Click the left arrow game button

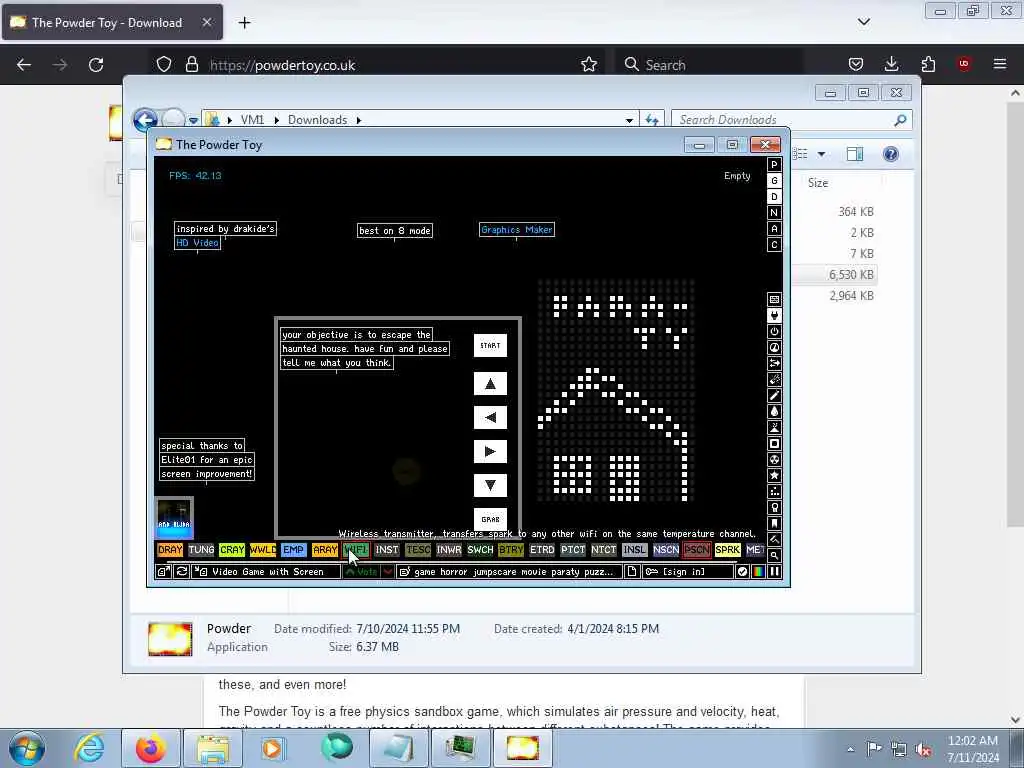pos(490,417)
